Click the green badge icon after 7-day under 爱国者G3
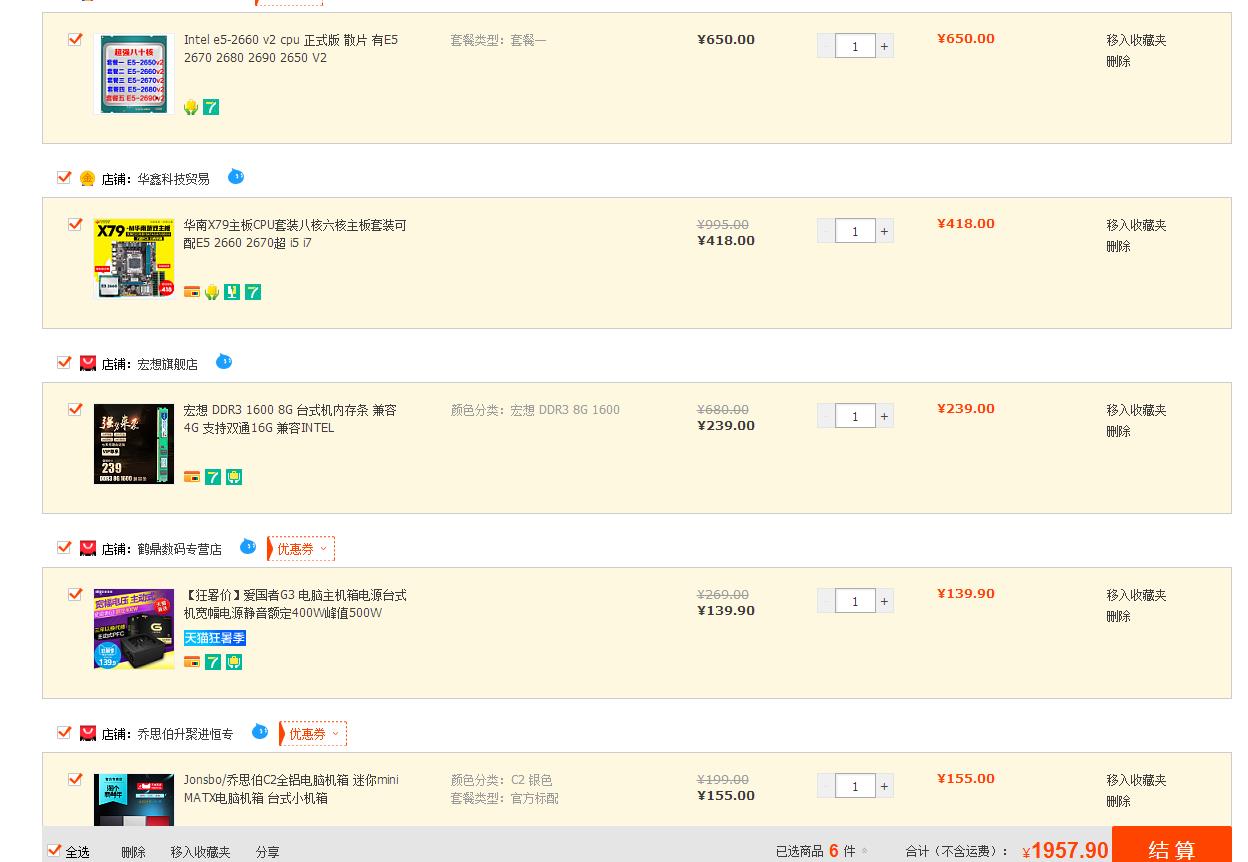Image resolution: width=1248 pixels, height=862 pixels. tap(234, 662)
